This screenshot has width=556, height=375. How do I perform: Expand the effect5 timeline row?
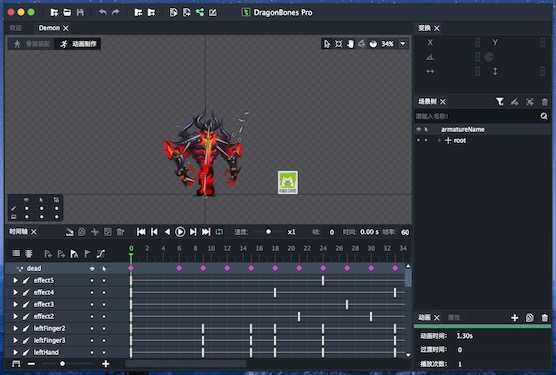(x=15, y=280)
